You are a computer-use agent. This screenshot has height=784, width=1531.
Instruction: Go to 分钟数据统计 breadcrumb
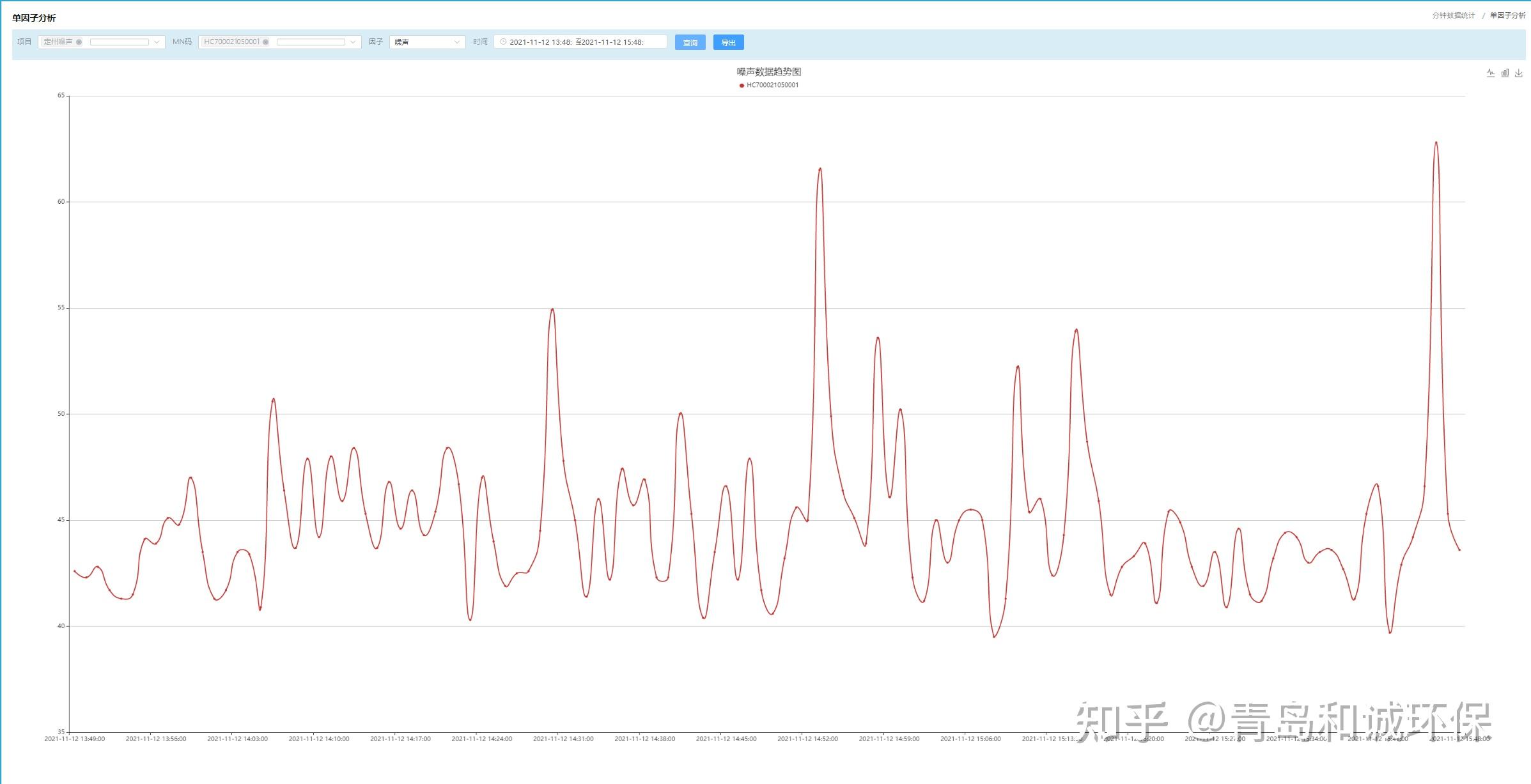[1453, 15]
